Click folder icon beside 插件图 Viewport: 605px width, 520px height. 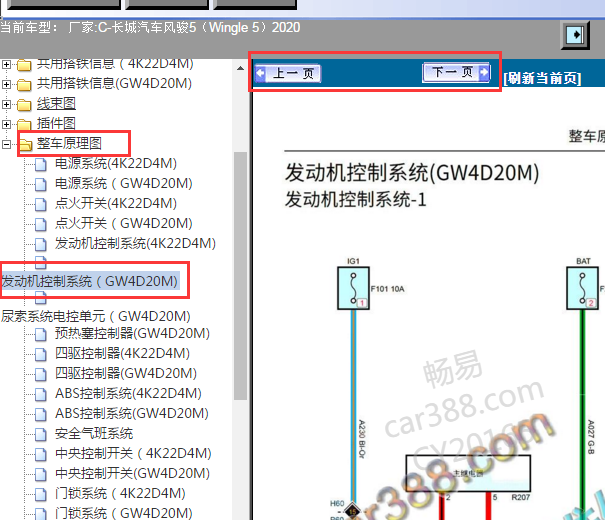(x=24, y=125)
